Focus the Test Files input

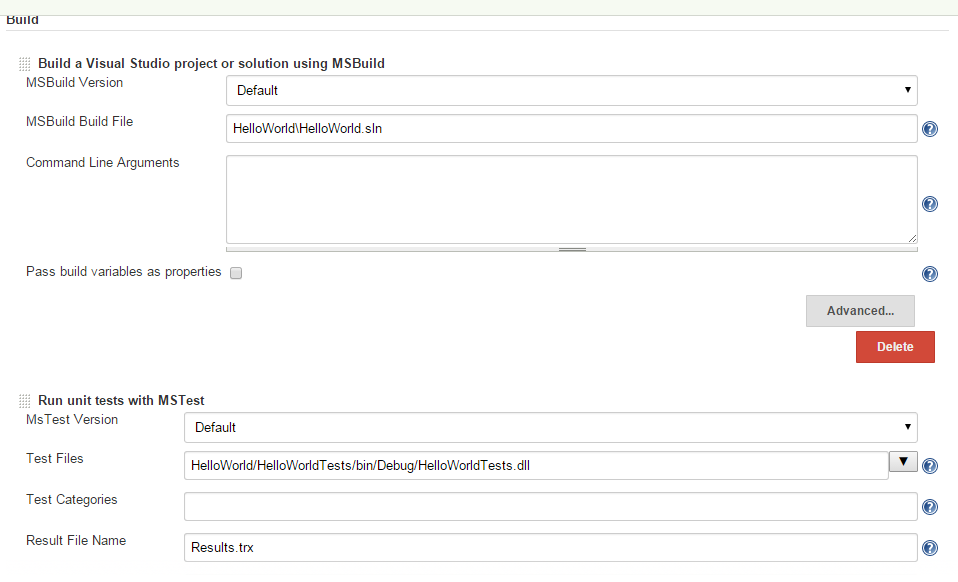[536, 465]
